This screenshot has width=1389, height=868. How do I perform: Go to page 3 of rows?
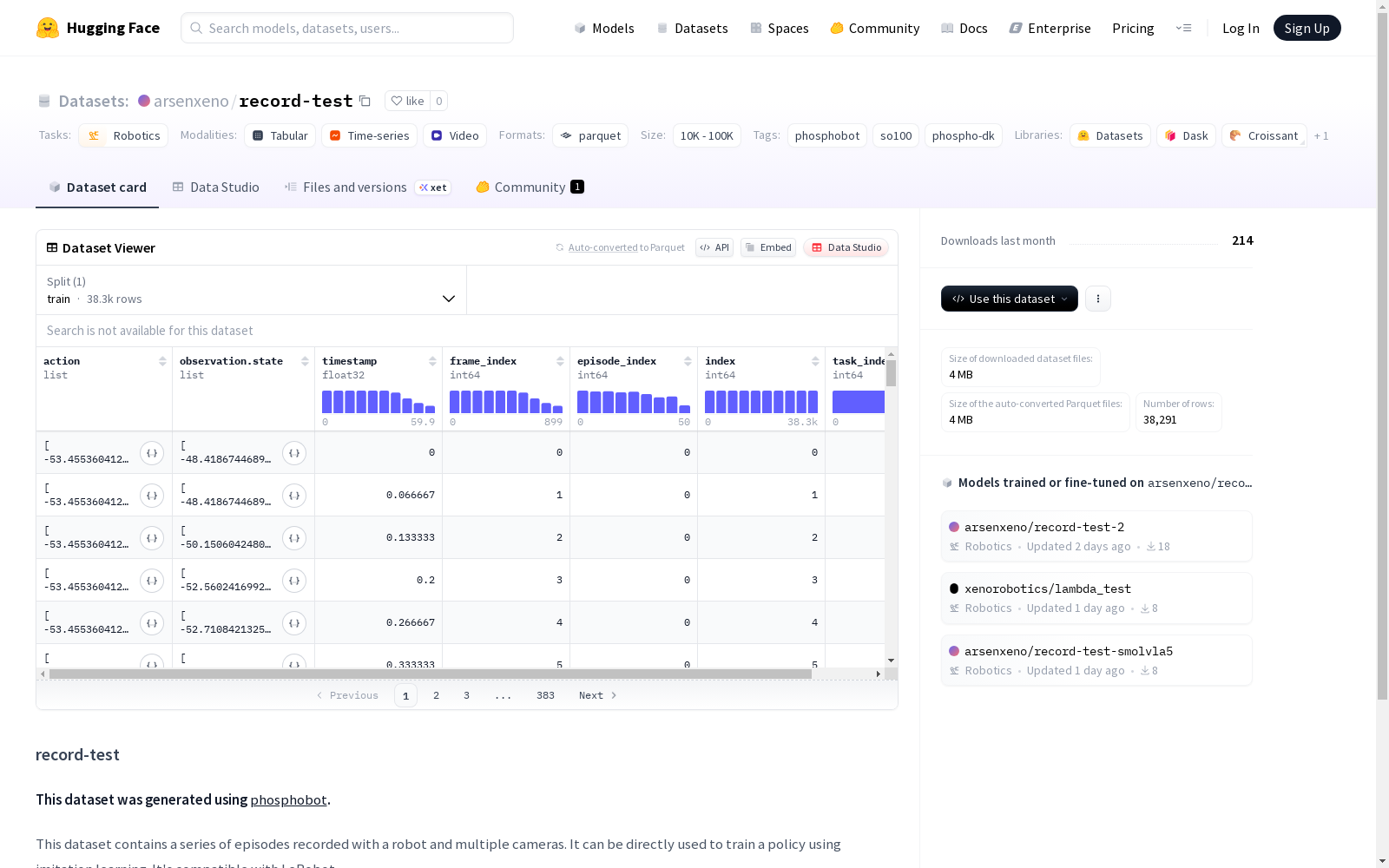[466, 695]
